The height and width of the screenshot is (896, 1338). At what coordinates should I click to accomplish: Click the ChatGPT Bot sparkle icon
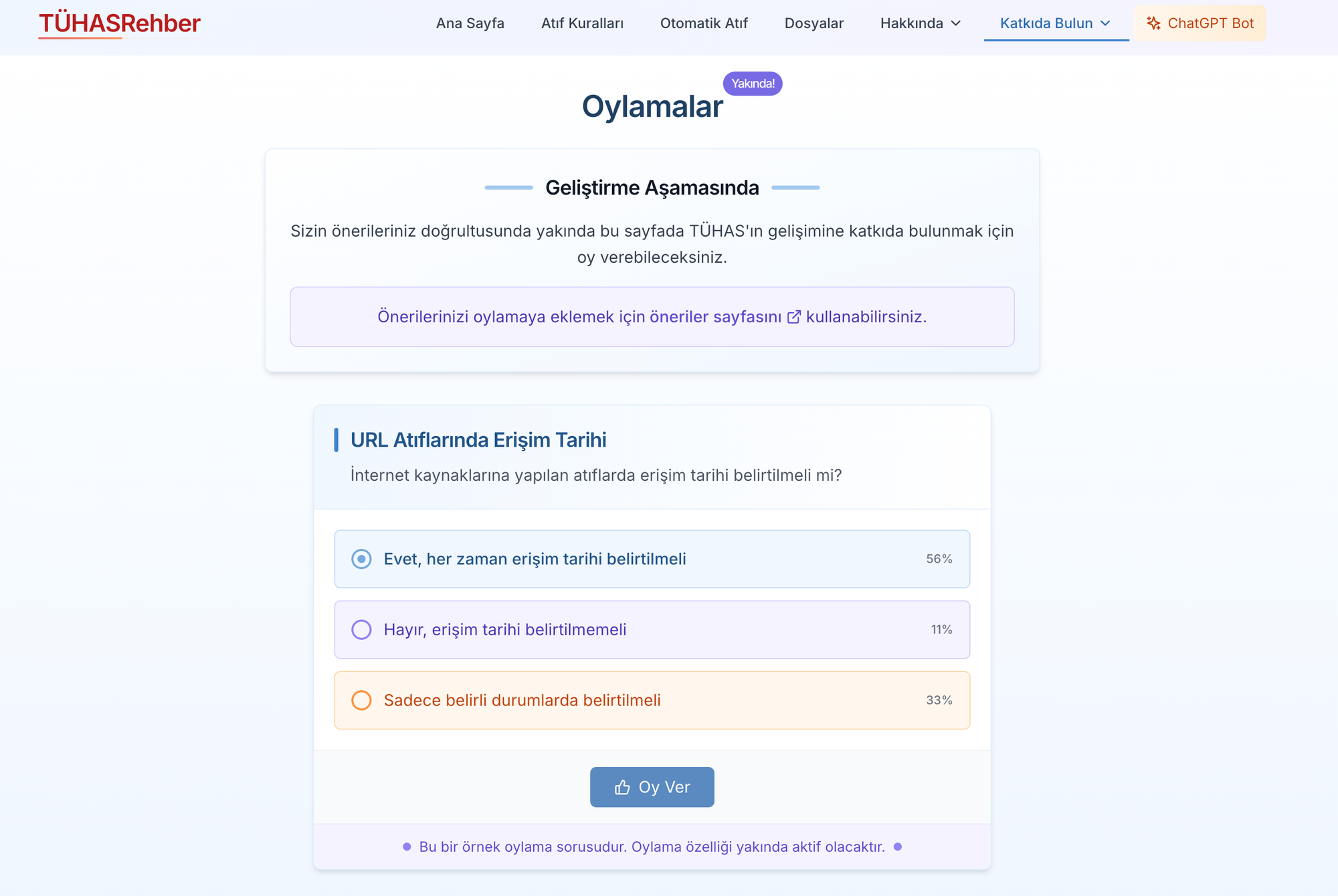[x=1153, y=23]
